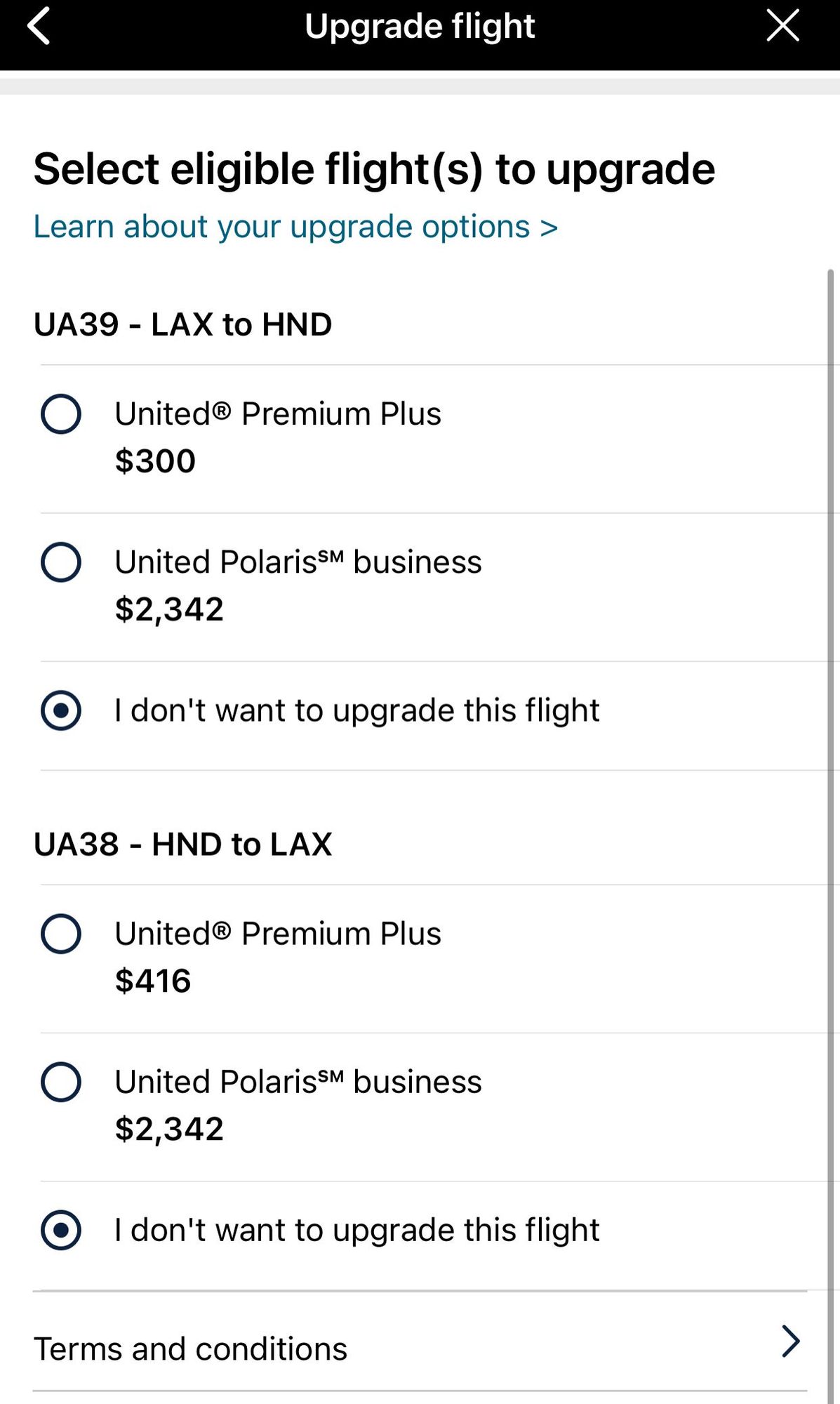This screenshot has width=840, height=1404.
Task: Go back using the left arrow icon
Action: click(x=39, y=27)
